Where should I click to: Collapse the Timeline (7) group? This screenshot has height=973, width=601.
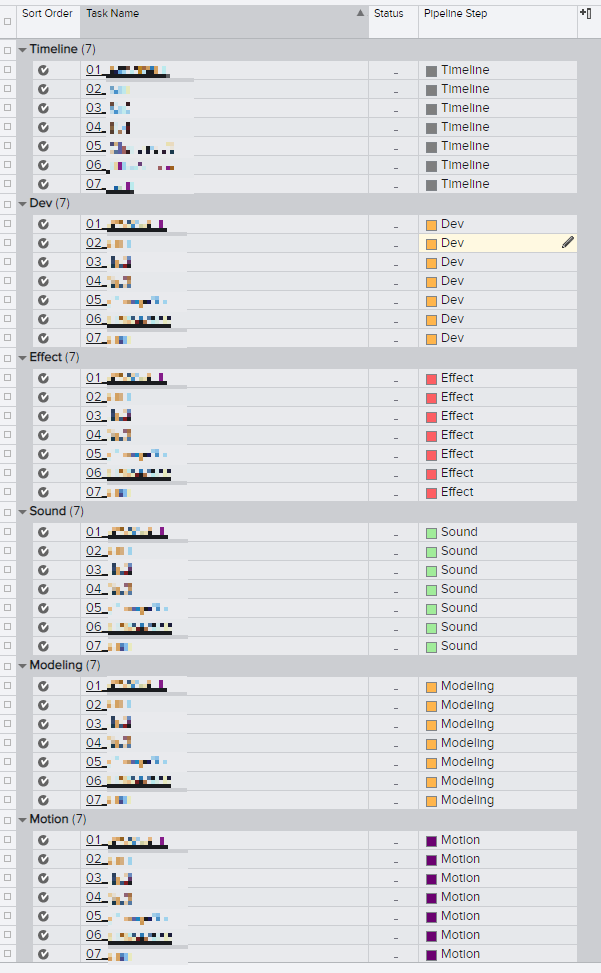point(23,50)
